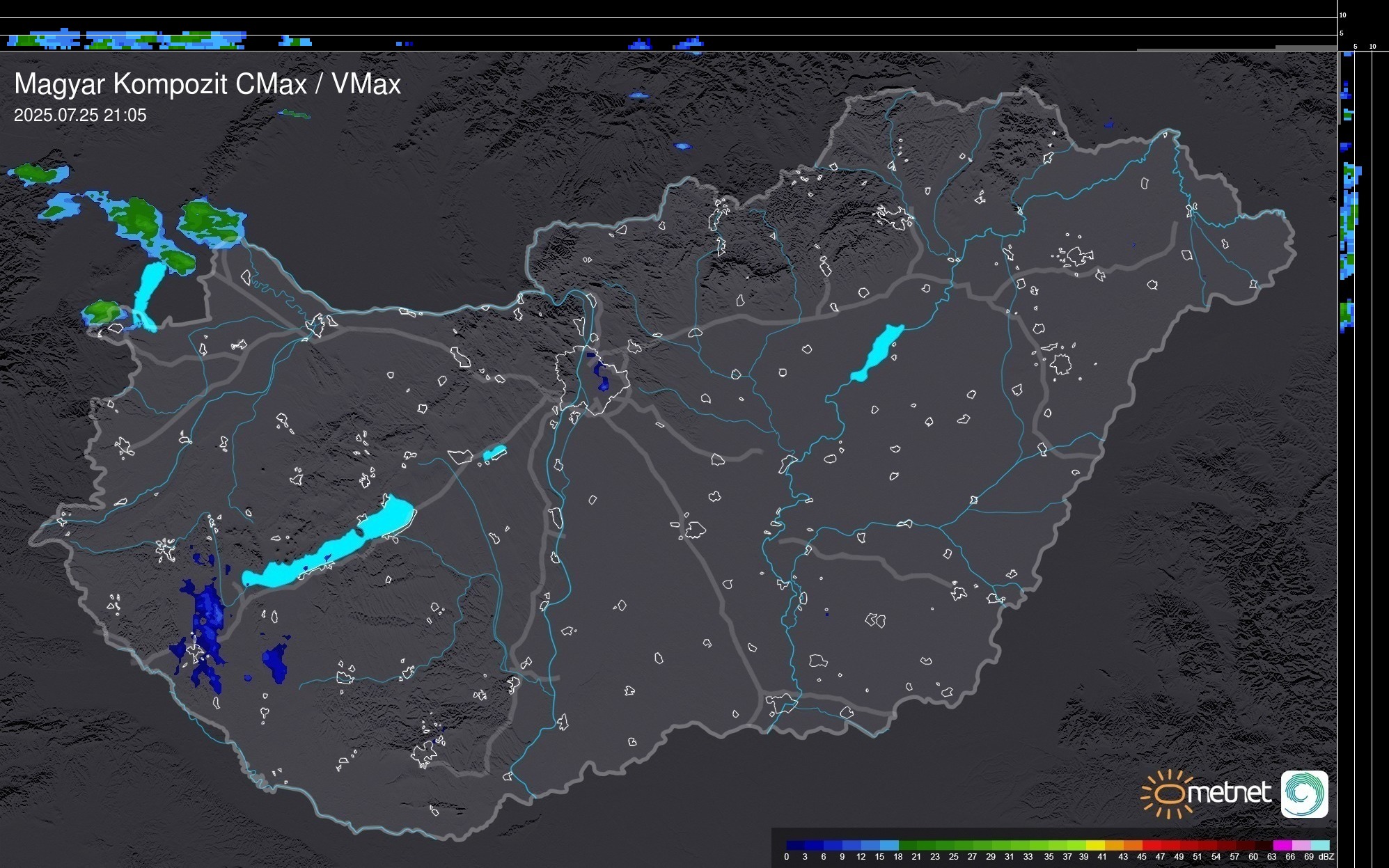Image resolution: width=1389 pixels, height=868 pixels.
Task: Click the dark green 18 dBZ legend swatch
Action: click(908, 845)
